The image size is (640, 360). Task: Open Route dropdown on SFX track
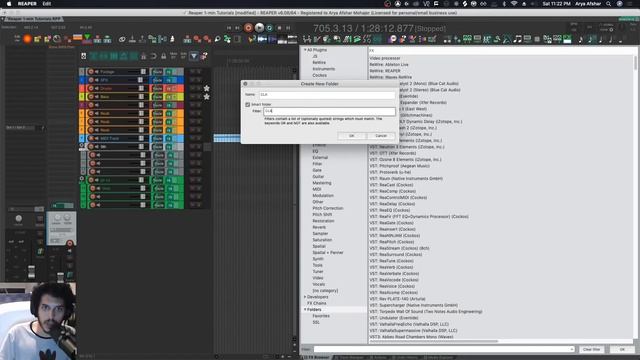(x=157, y=80)
